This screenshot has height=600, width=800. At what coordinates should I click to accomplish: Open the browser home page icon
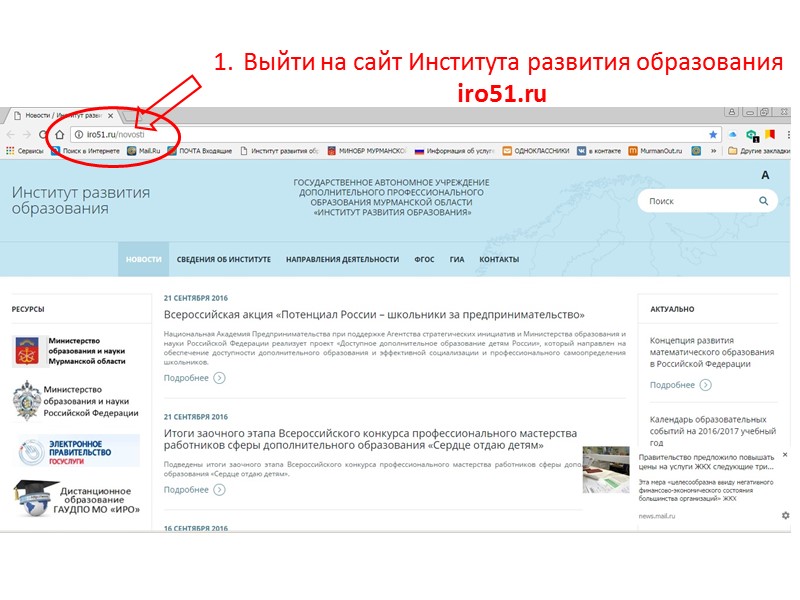tap(60, 134)
